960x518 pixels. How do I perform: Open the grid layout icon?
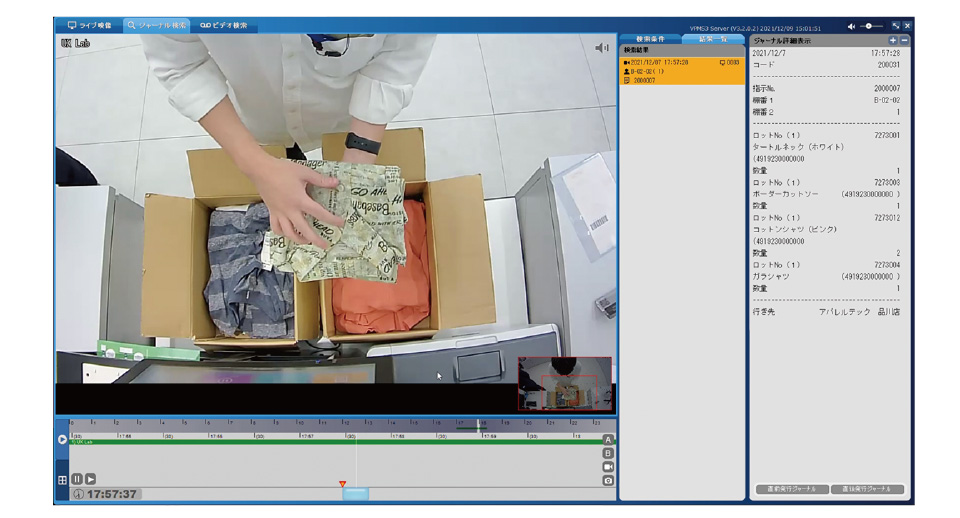point(62,480)
